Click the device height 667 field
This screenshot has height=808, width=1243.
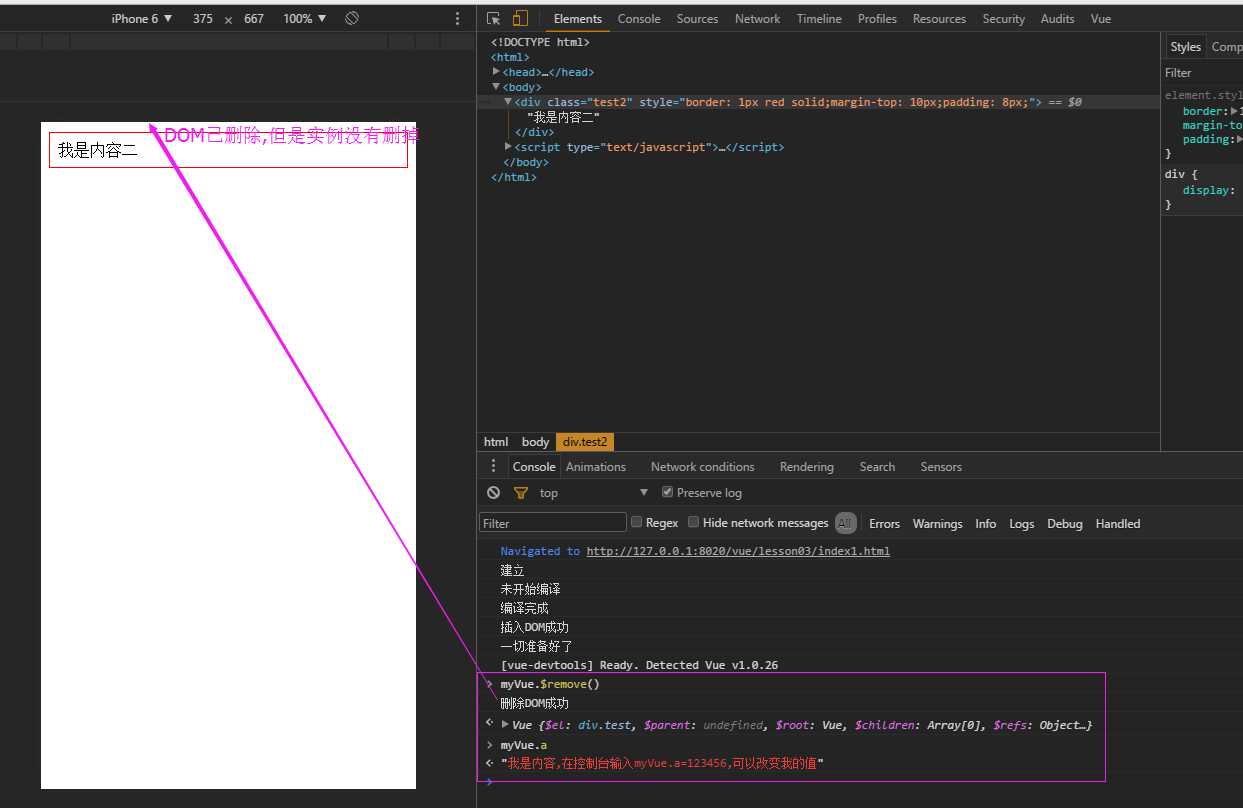254,19
